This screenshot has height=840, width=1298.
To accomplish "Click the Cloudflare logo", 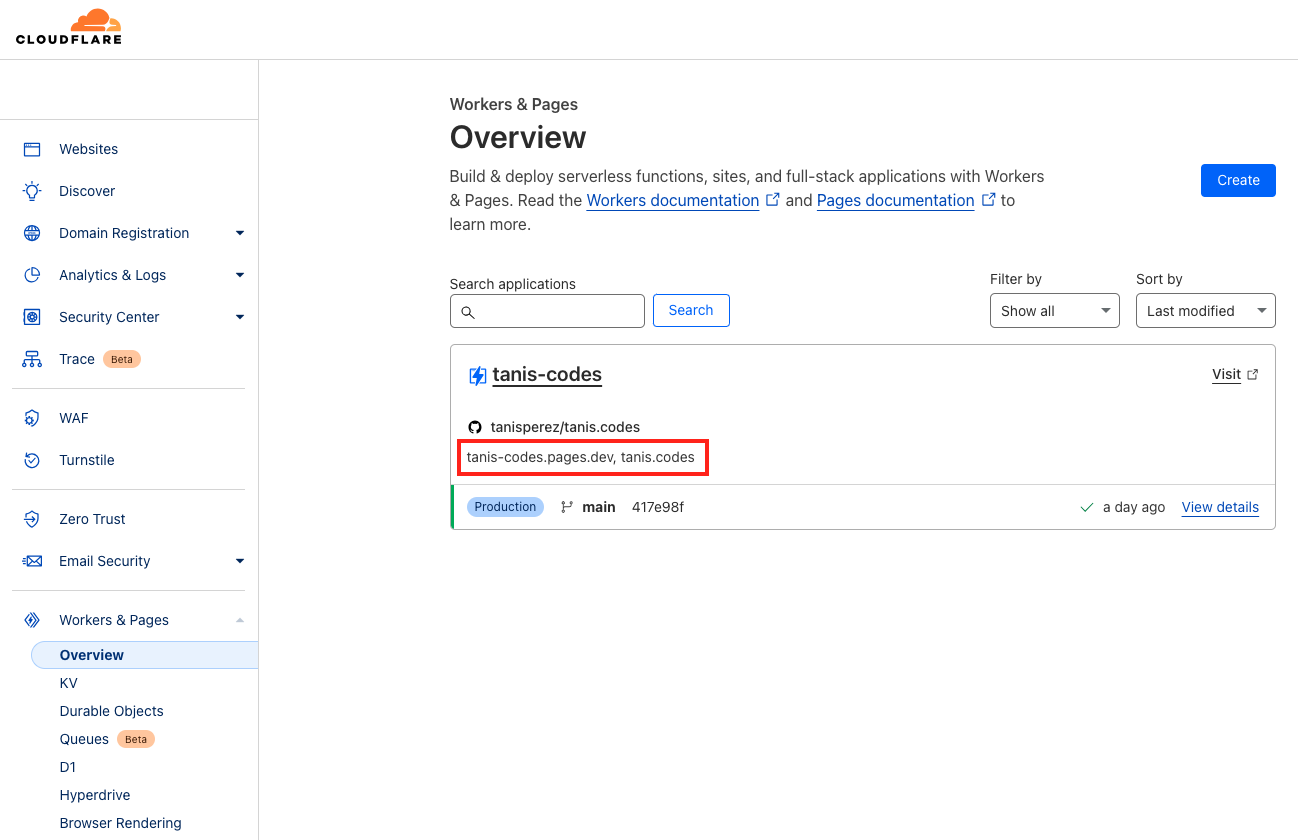I will [x=69, y=27].
